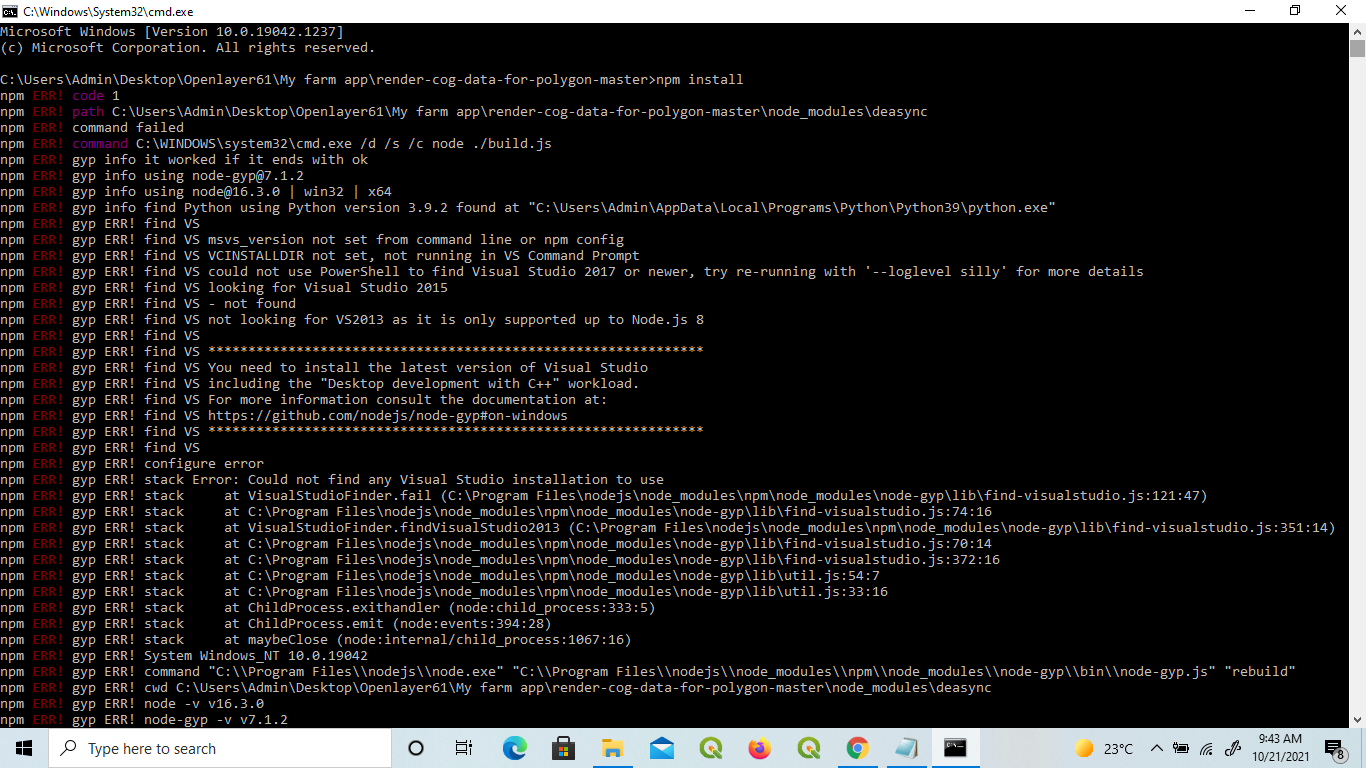Expand hidden icons in the system tray
This screenshot has width=1366, height=768.
1156,748
